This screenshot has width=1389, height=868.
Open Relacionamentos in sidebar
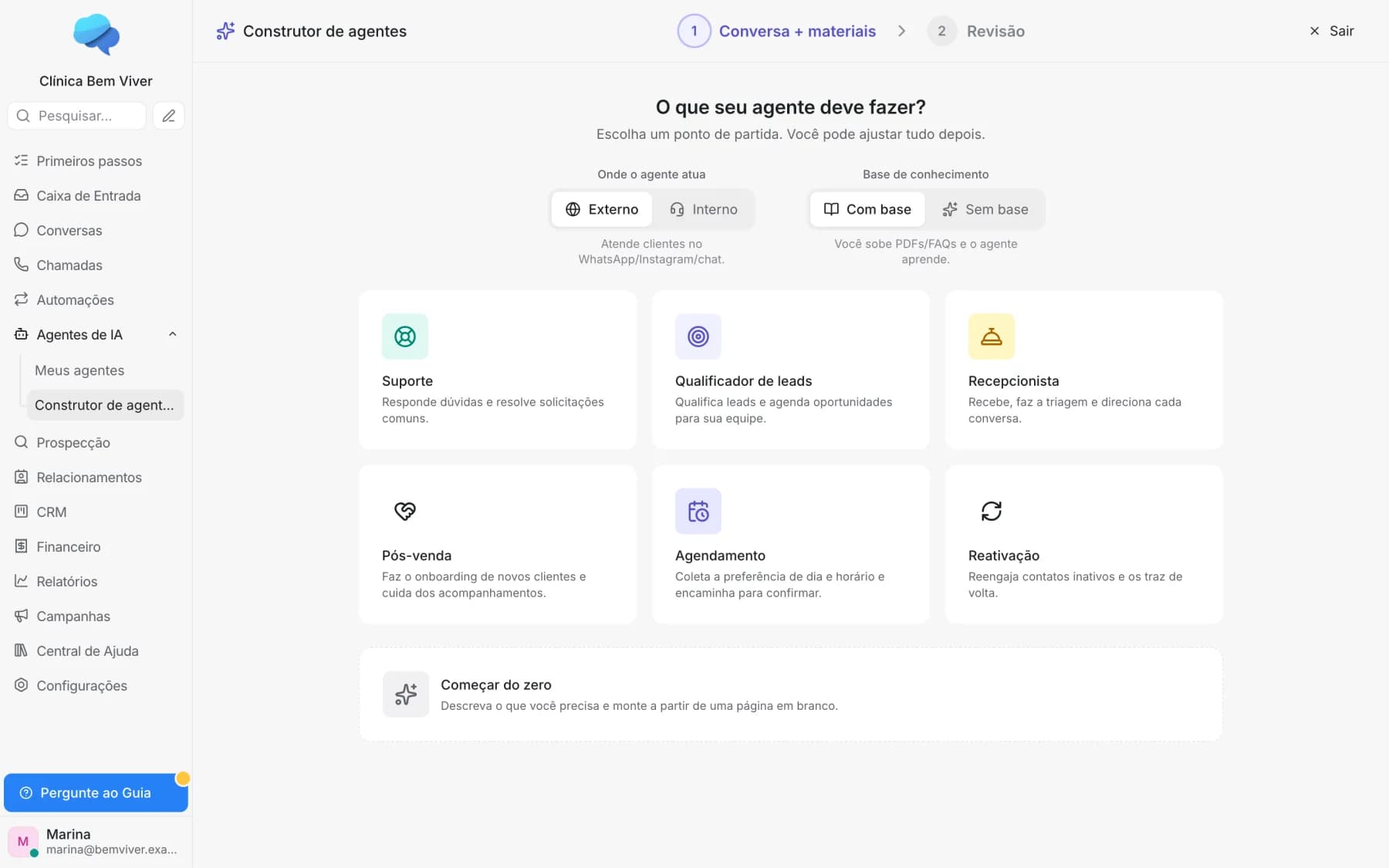click(x=96, y=477)
